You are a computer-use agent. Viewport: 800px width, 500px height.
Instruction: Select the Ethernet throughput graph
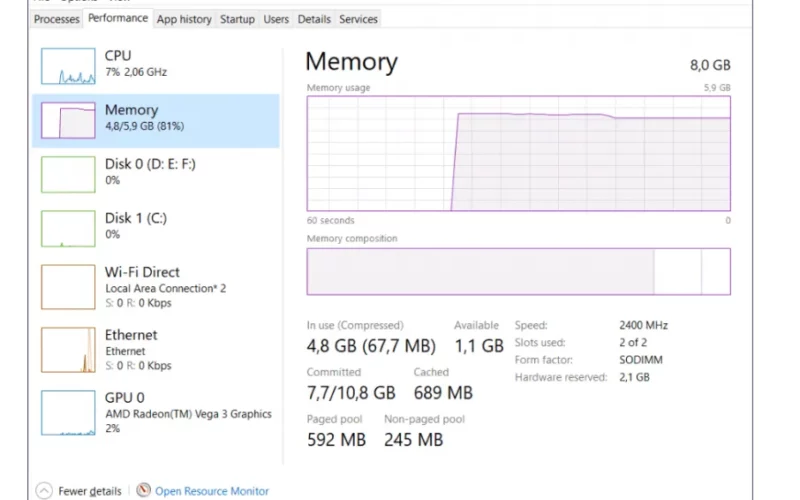pos(68,350)
